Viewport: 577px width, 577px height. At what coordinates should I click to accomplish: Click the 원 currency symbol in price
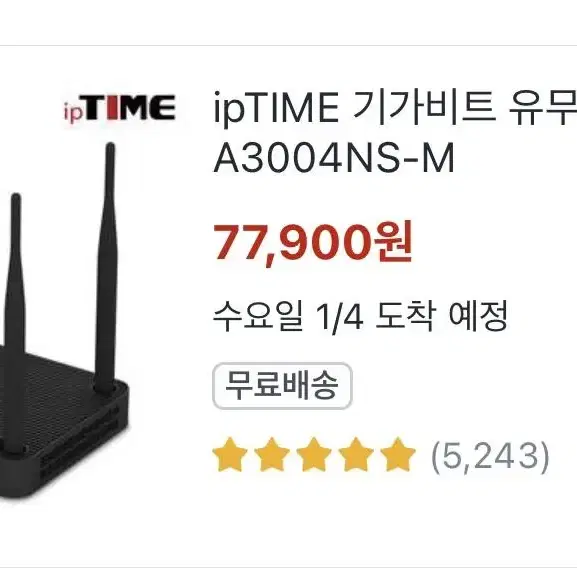click(x=393, y=241)
